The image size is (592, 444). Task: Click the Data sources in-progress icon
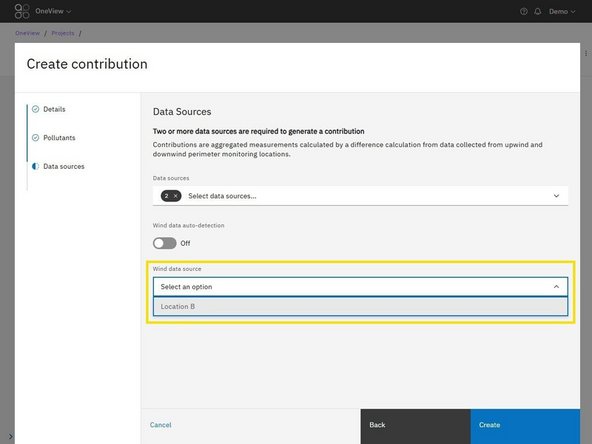[35, 166]
